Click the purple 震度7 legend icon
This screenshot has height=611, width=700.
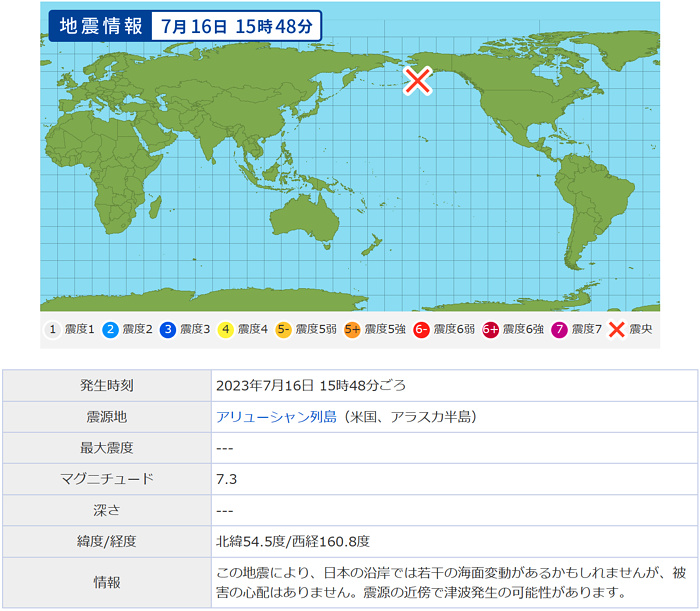pos(559,330)
